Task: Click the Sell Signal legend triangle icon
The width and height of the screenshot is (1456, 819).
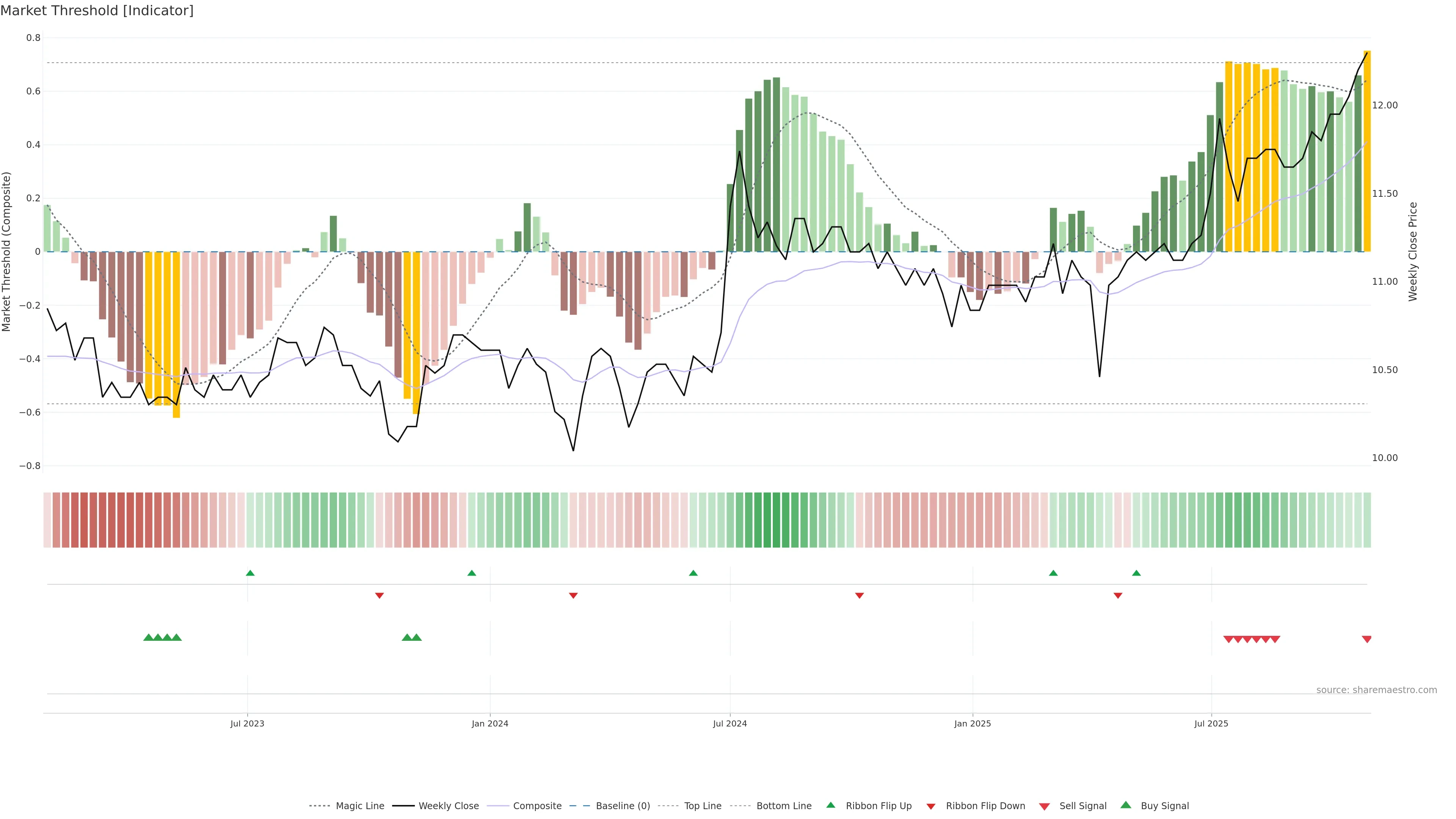Action: [x=1044, y=806]
